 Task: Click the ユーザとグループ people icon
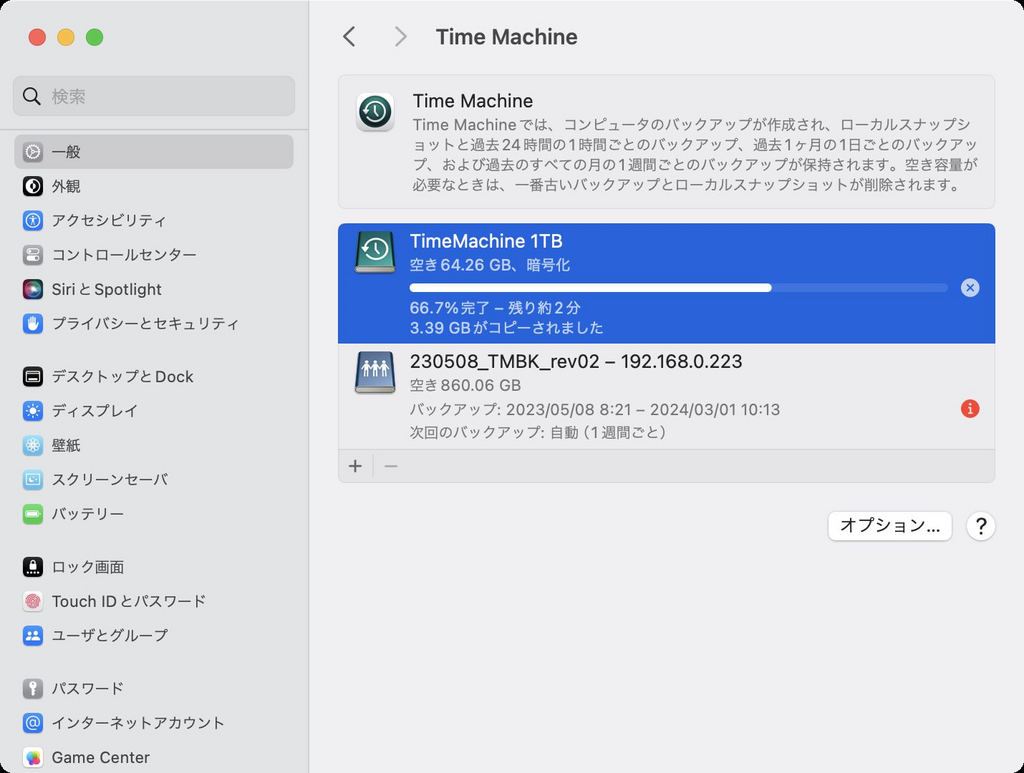point(33,635)
